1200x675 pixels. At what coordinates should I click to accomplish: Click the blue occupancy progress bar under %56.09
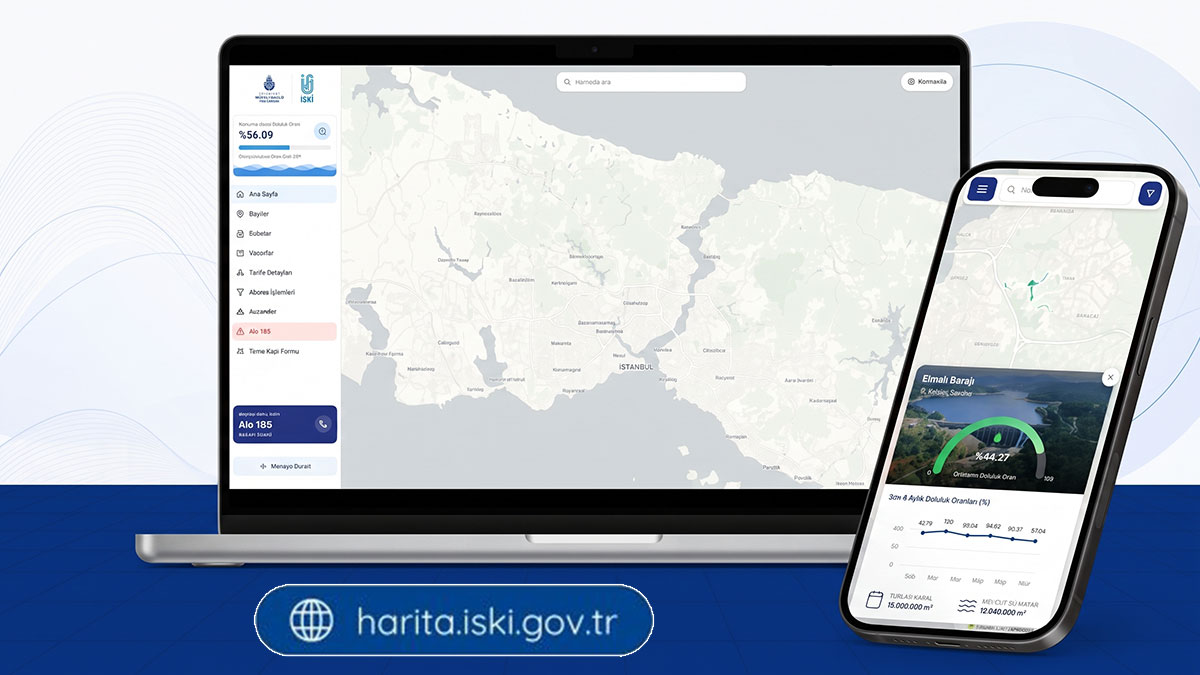pos(285,147)
